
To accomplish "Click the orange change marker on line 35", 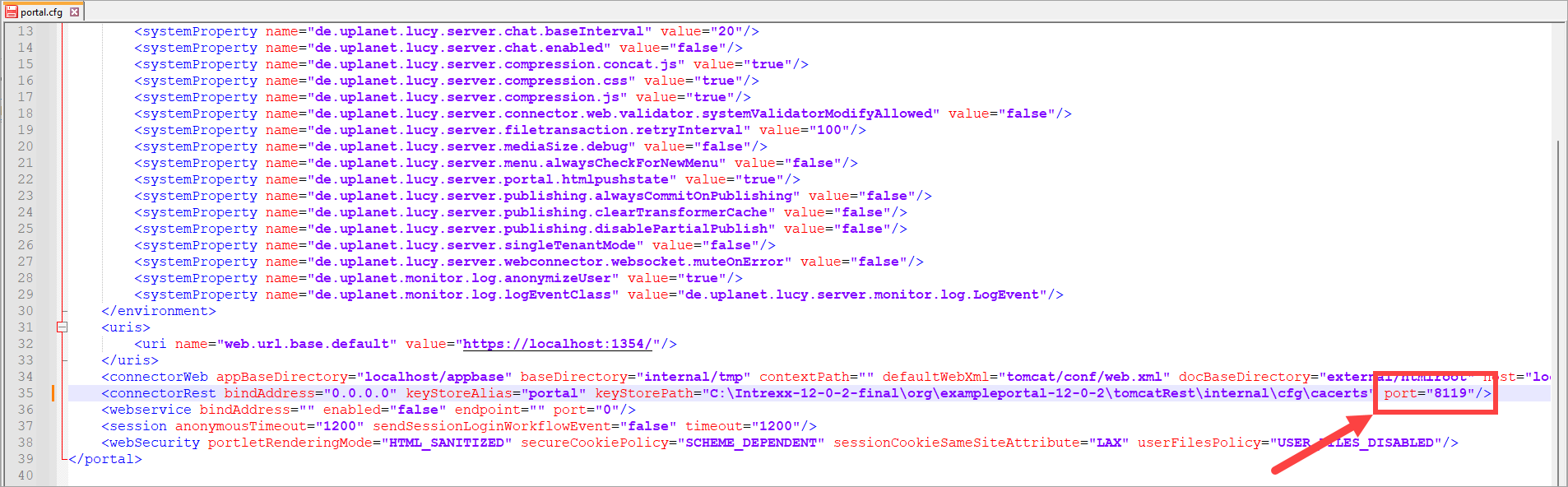I will point(53,393).
